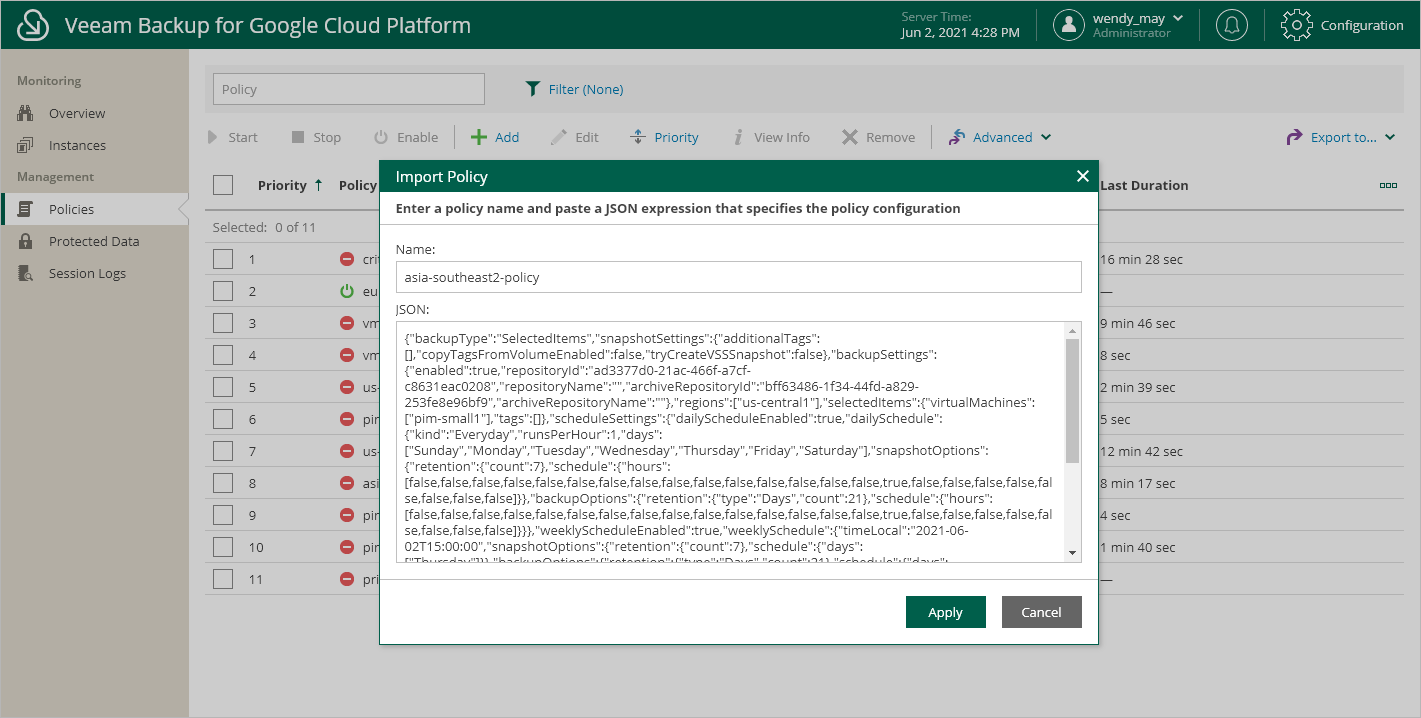The width and height of the screenshot is (1421, 718).
Task: Check the box for priority 10 row
Action: tap(223, 547)
